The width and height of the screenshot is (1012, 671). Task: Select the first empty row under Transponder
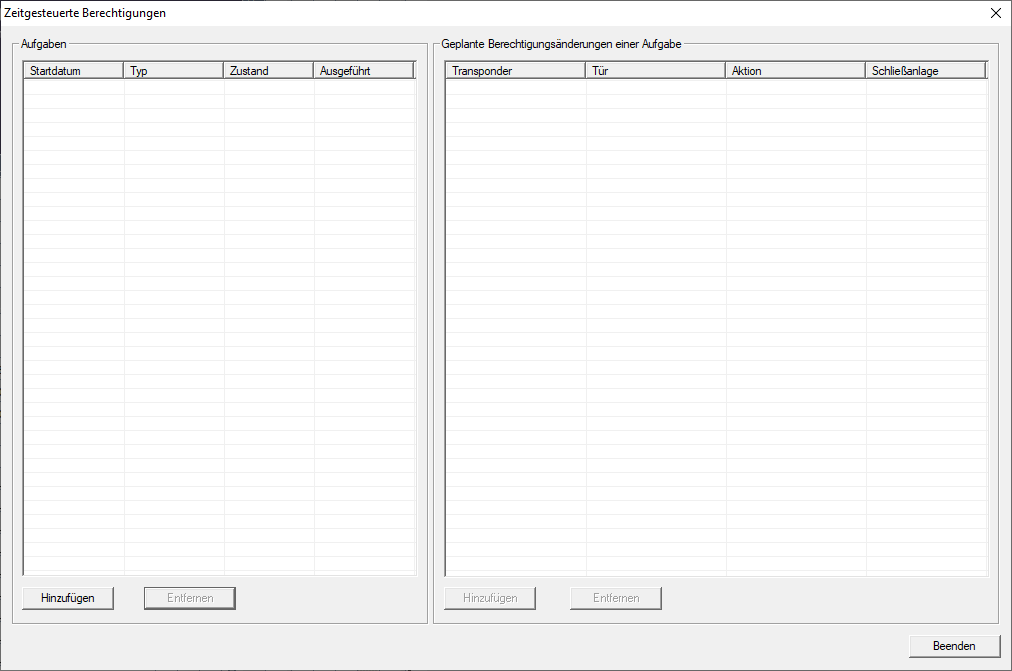[x=515, y=88]
